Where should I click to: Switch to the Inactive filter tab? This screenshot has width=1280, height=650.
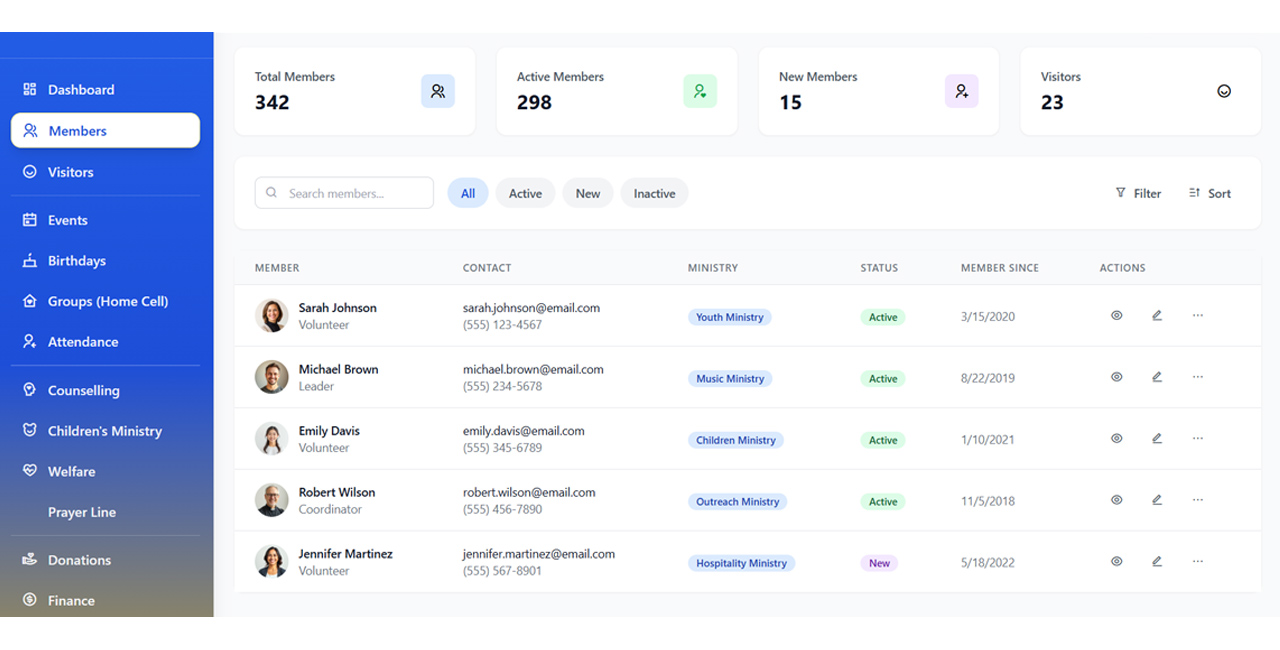654,194
